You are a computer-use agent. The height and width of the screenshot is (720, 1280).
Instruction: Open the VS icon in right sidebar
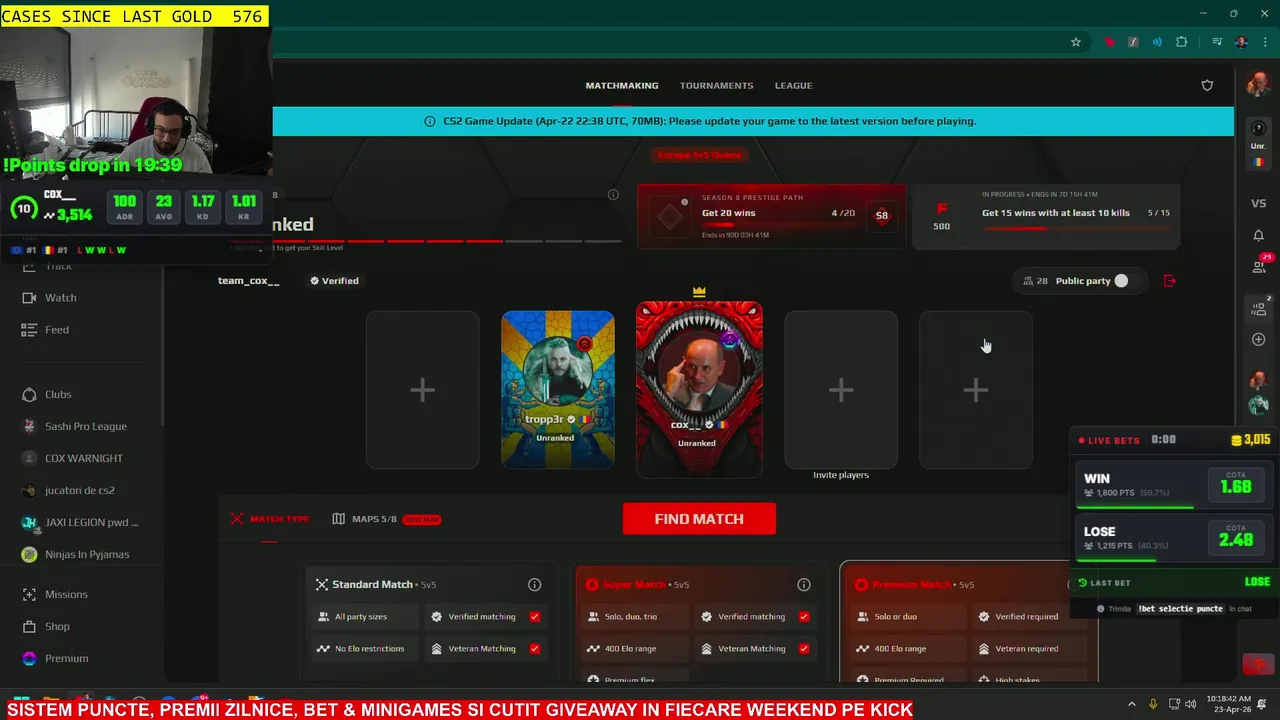1258,204
